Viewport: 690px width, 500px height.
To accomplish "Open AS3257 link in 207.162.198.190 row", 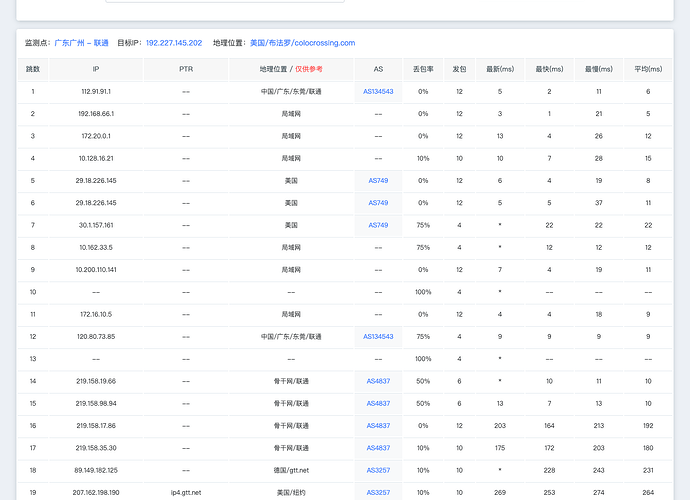I will click(x=378, y=493).
